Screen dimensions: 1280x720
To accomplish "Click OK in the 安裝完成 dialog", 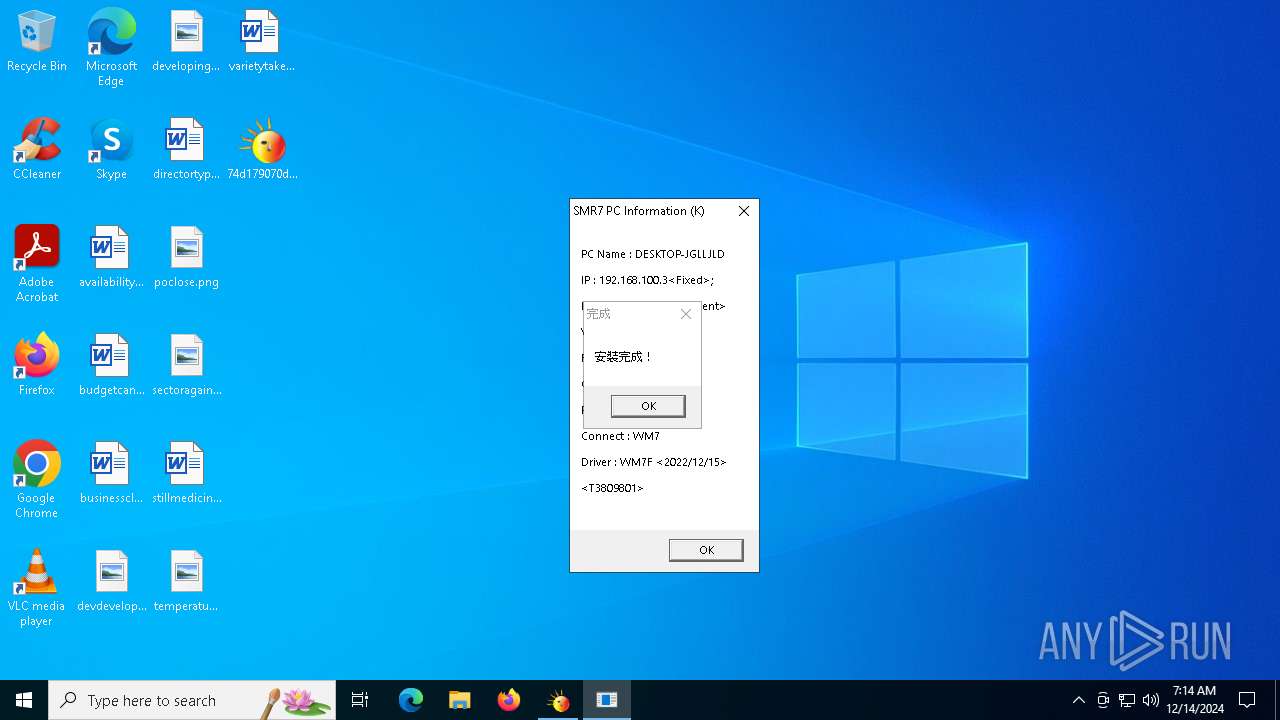I will pos(648,405).
